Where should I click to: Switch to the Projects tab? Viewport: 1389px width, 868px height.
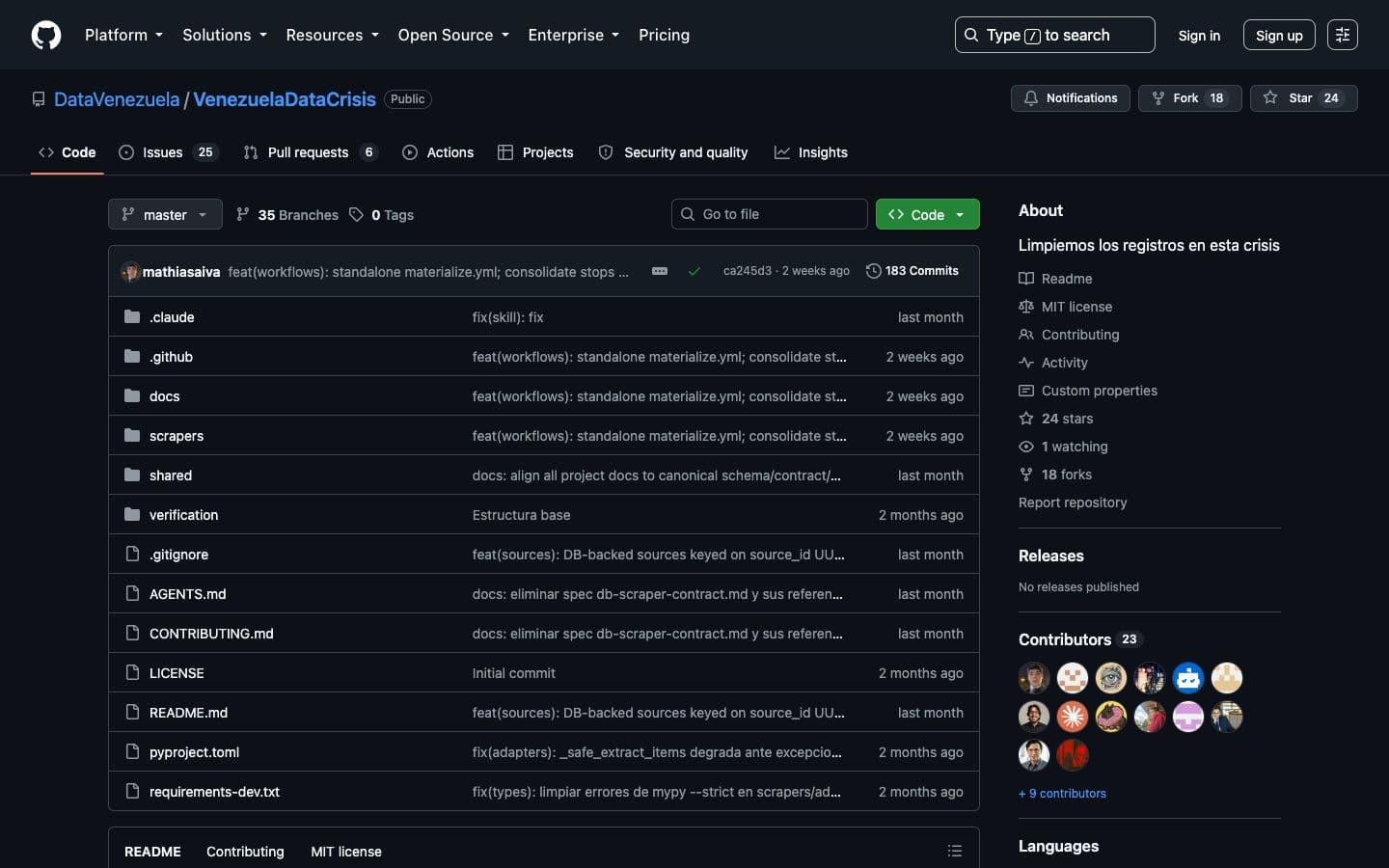[535, 152]
